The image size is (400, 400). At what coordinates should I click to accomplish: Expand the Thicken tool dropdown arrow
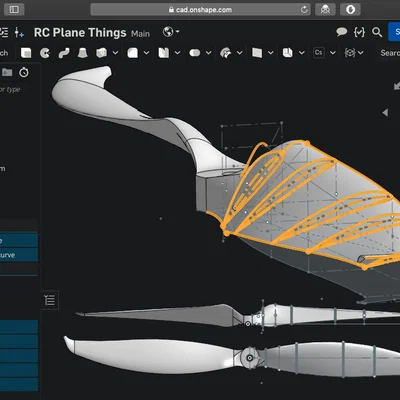tap(115, 53)
